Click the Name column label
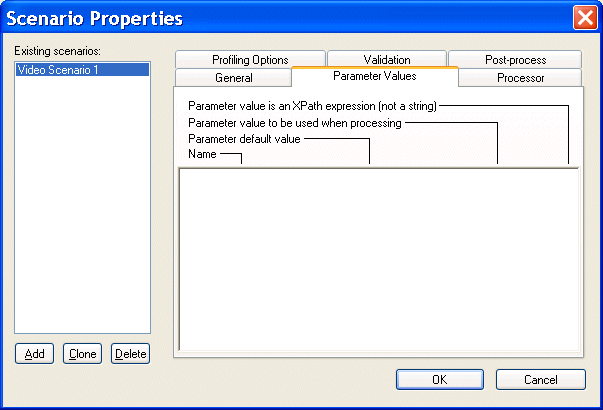 coord(202,155)
